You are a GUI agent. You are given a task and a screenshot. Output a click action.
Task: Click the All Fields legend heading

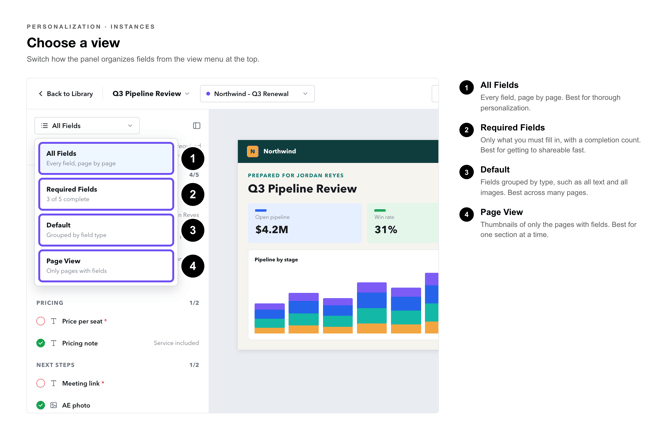(499, 85)
